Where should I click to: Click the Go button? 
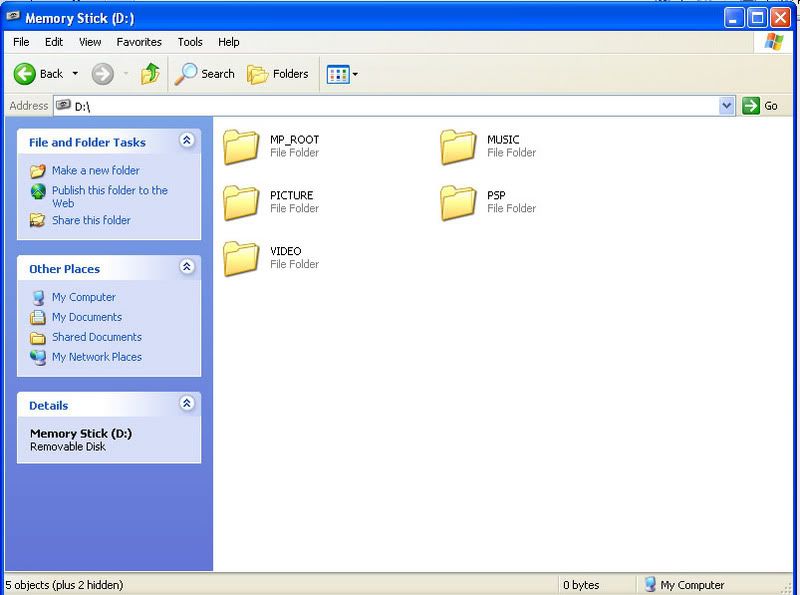click(x=760, y=106)
